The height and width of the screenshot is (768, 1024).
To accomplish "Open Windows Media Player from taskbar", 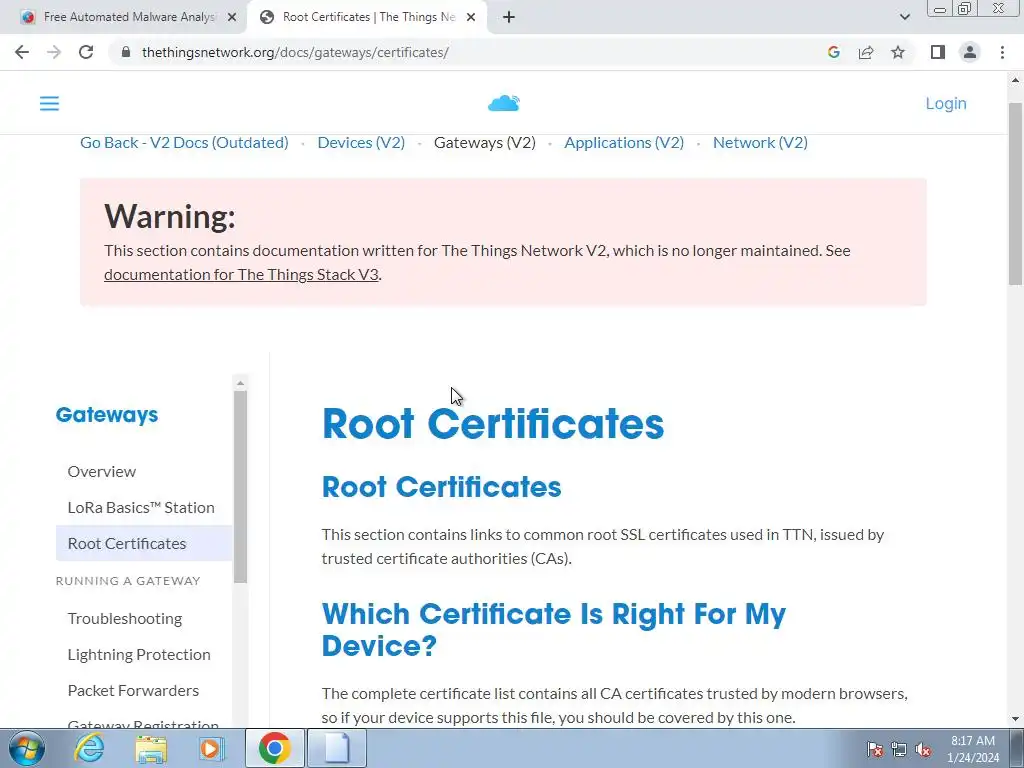I will coord(211,748).
